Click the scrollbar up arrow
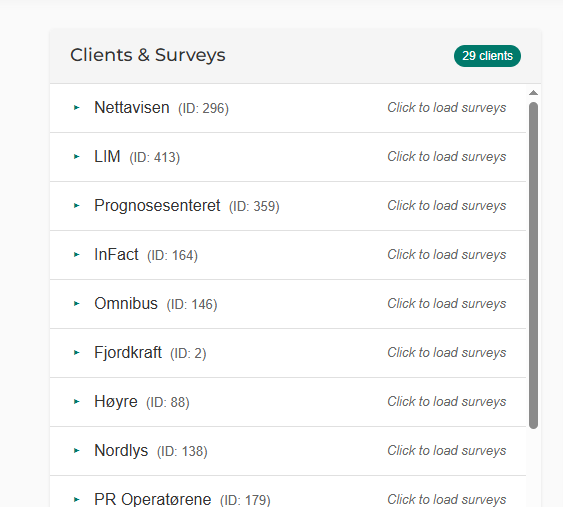The width and height of the screenshot is (563, 507). pyautogui.click(x=534, y=93)
